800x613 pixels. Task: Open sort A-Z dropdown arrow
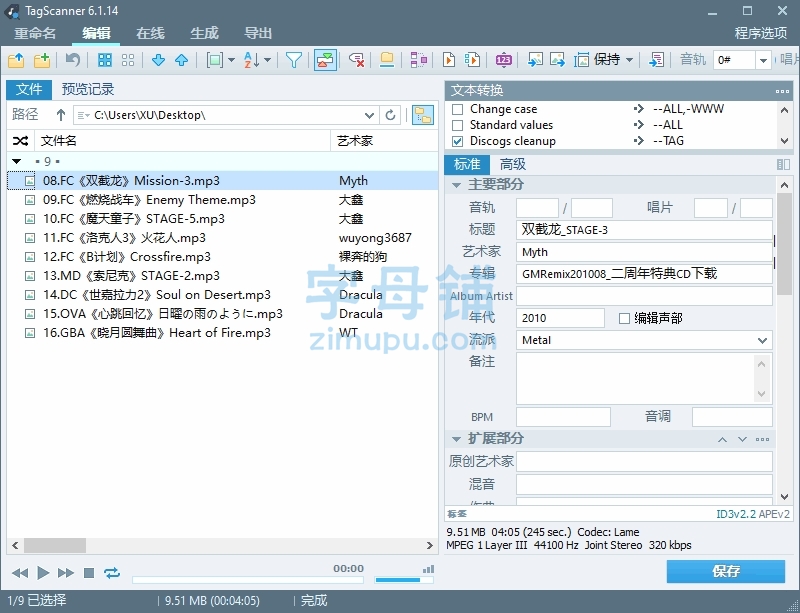[268, 60]
